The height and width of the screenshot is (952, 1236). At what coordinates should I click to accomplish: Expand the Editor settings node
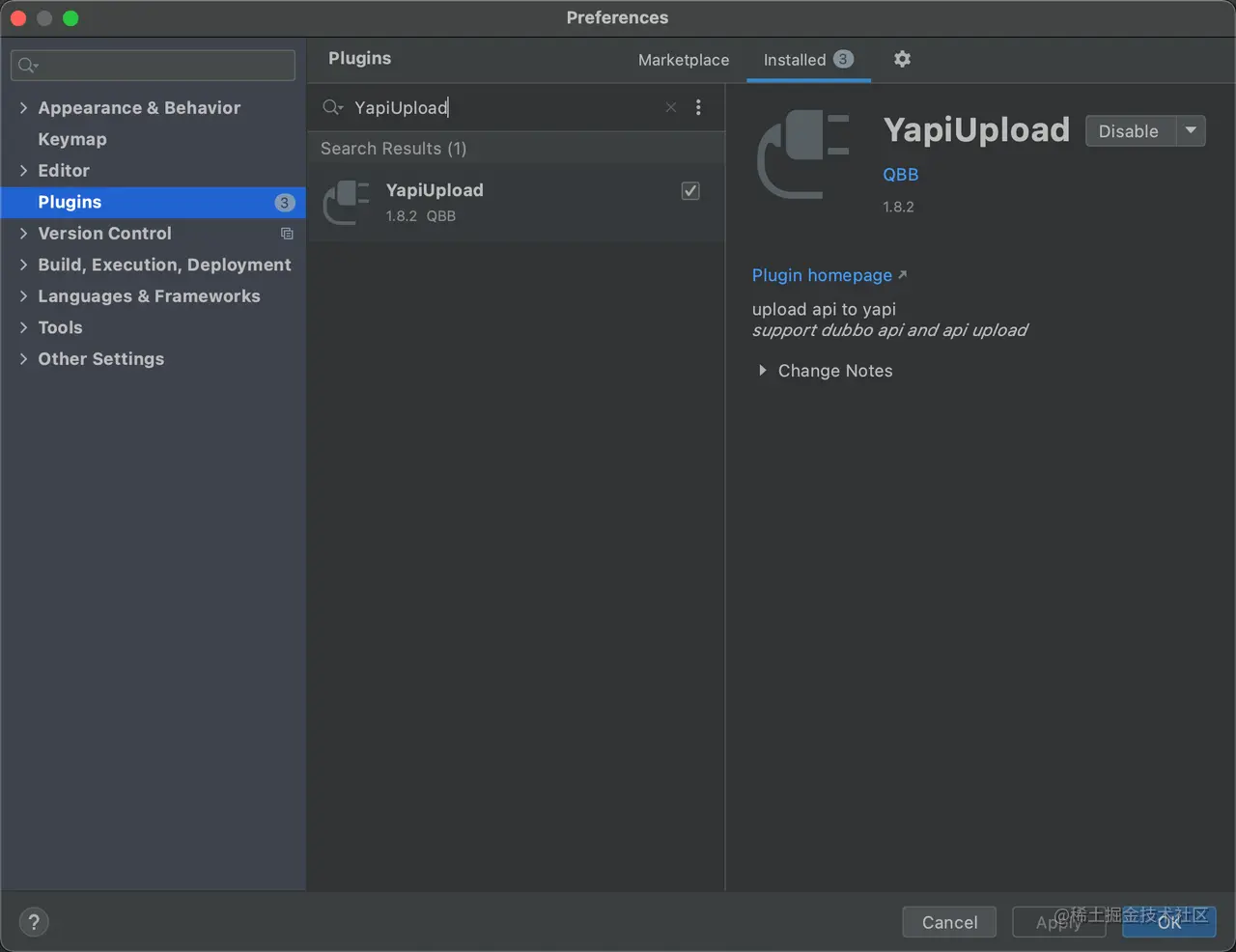click(x=23, y=171)
